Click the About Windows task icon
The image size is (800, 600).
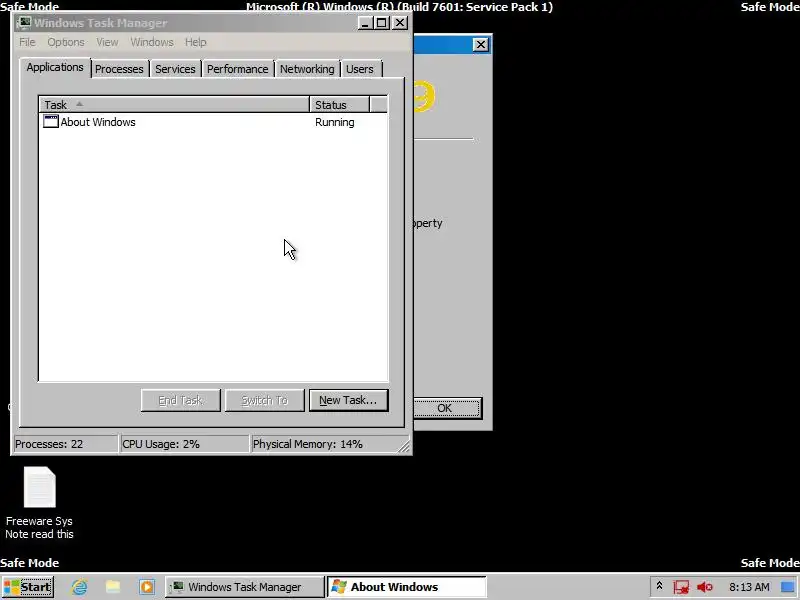[51, 121]
